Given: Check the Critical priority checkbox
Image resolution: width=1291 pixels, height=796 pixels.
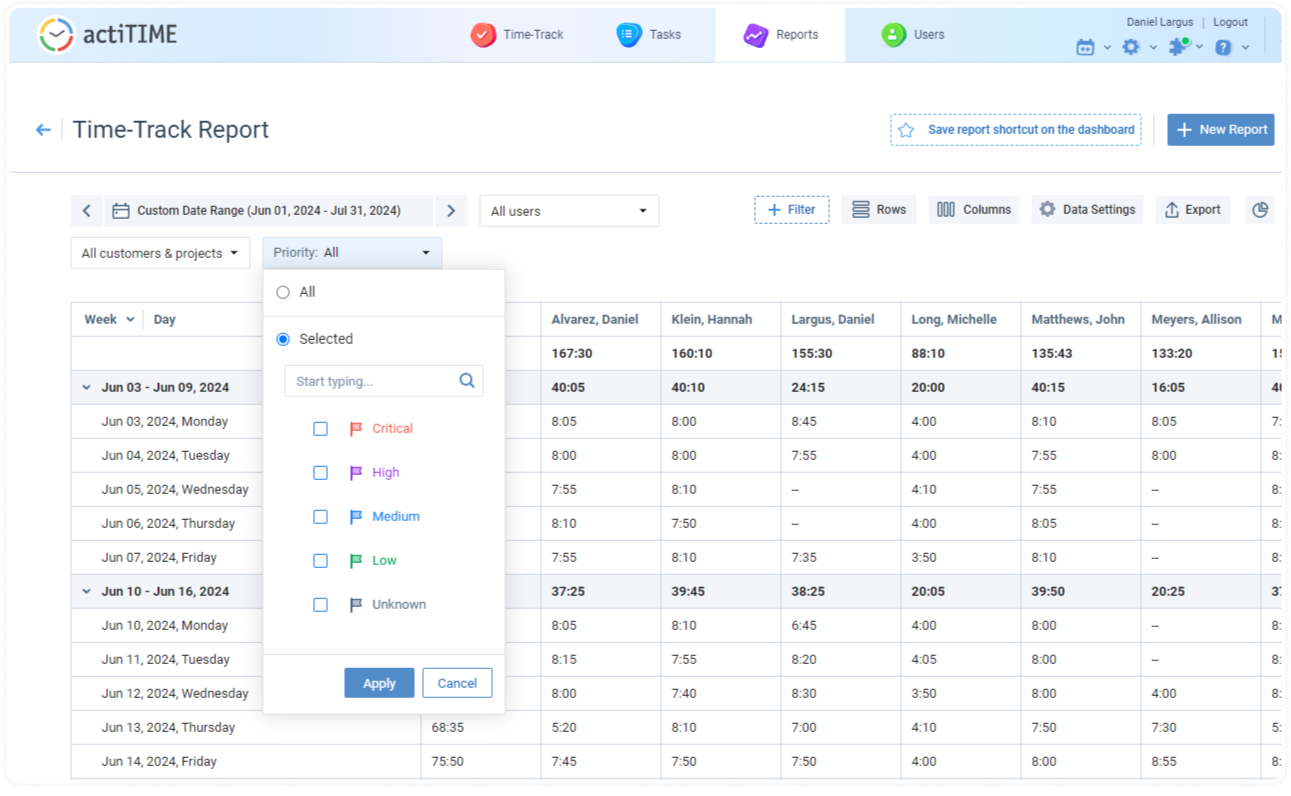Looking at the screenshot, I should pyautogui.click(x=320, y=429).
